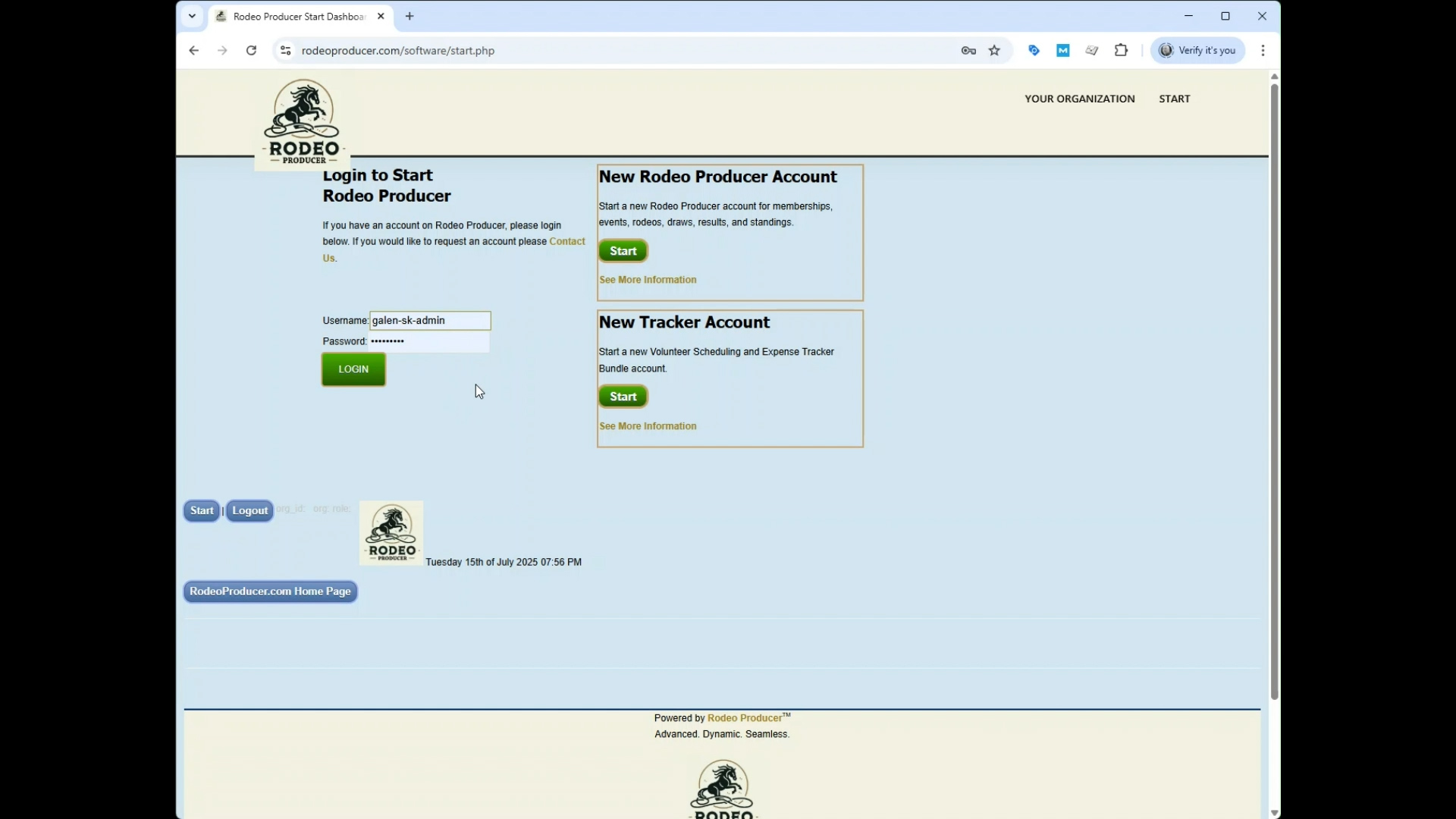Go back with browser back arrow
This screenshot has width=1456, height=819.
pos(194,51)
